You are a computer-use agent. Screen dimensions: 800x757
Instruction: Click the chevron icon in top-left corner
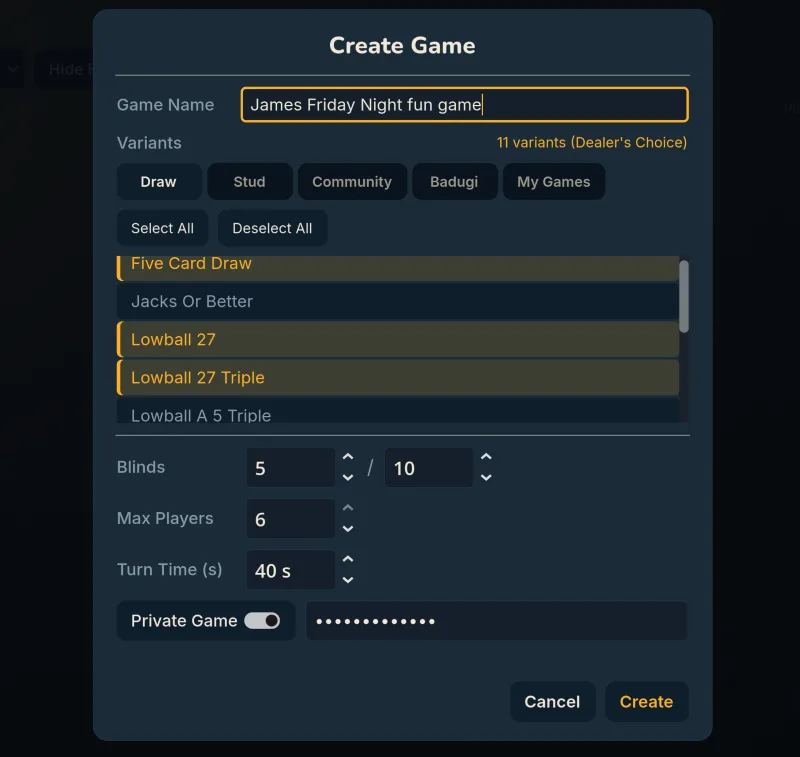[12, 68]
